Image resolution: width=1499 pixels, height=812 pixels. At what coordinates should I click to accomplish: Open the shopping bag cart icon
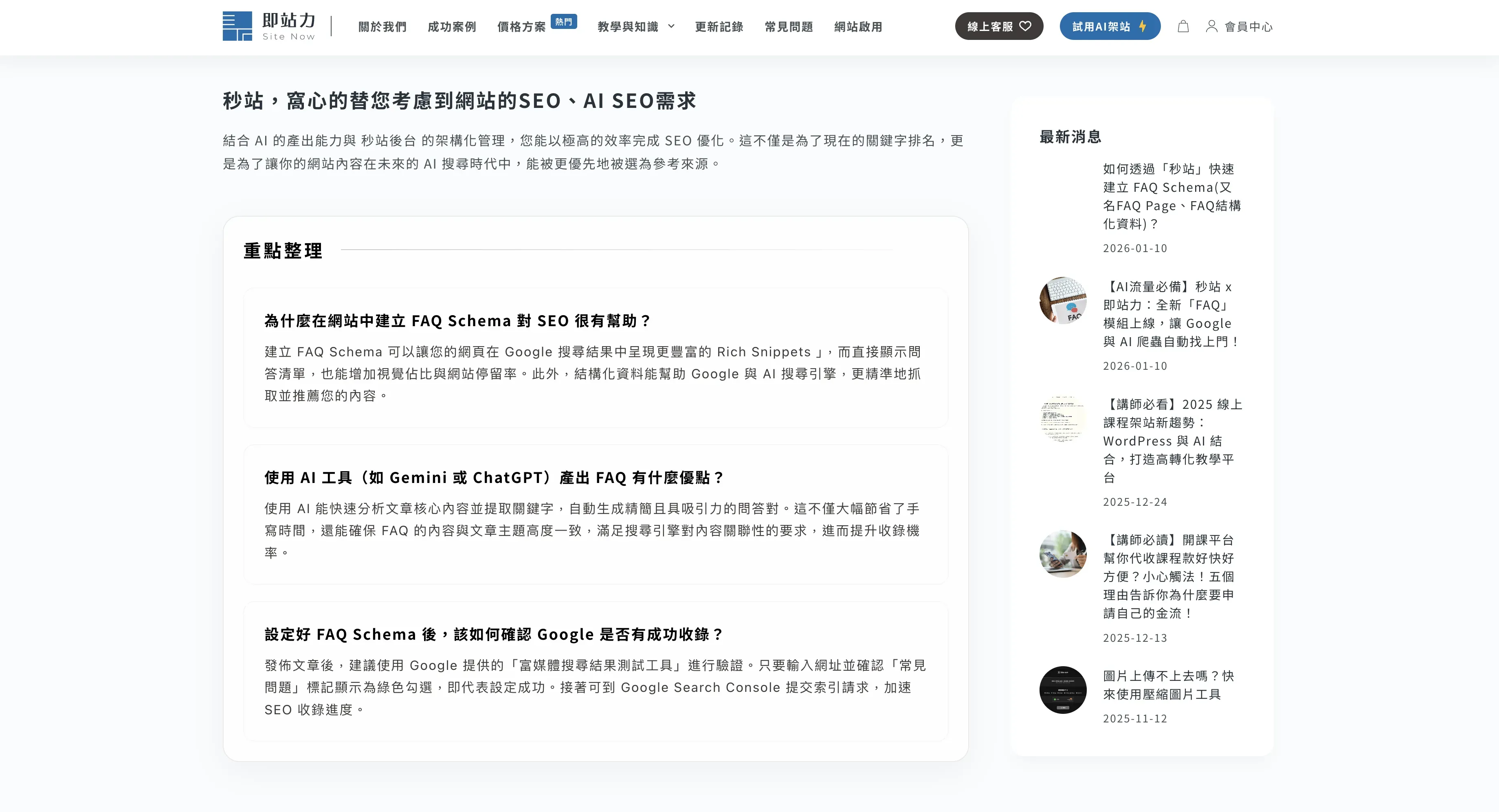tap(1183, 26)
